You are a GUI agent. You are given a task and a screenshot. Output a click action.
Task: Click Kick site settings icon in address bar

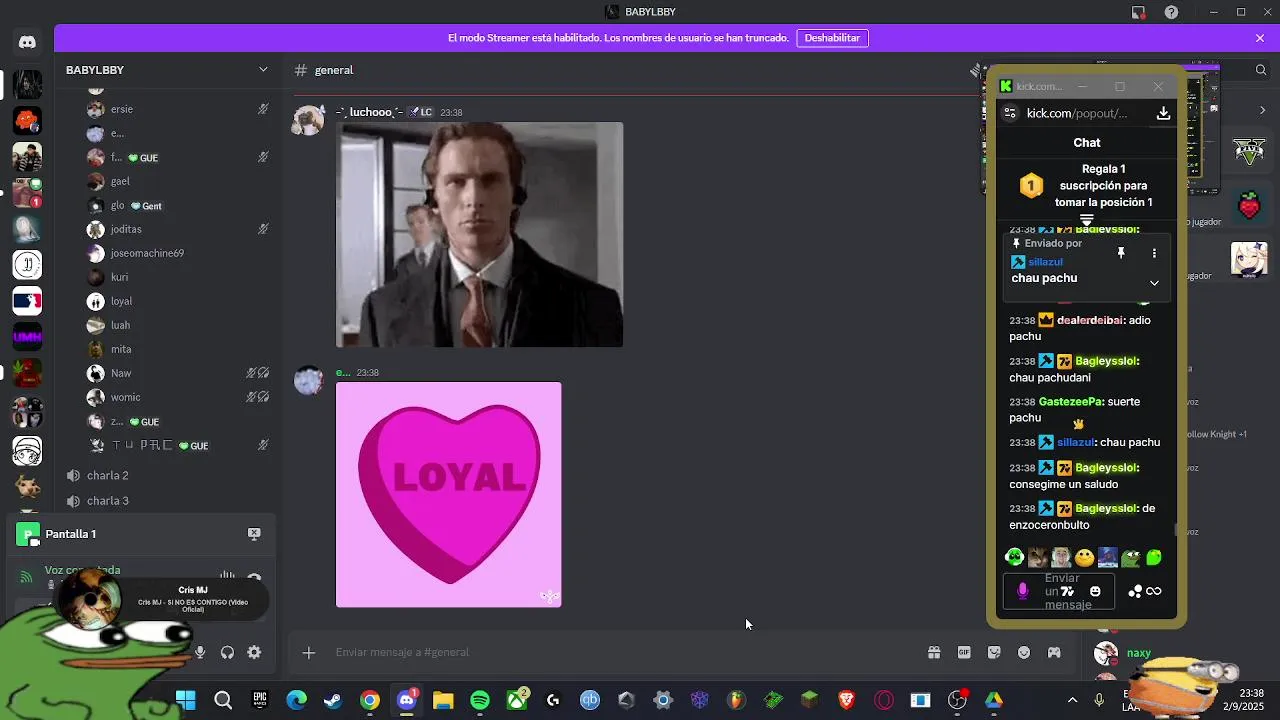click(1010, 113)
